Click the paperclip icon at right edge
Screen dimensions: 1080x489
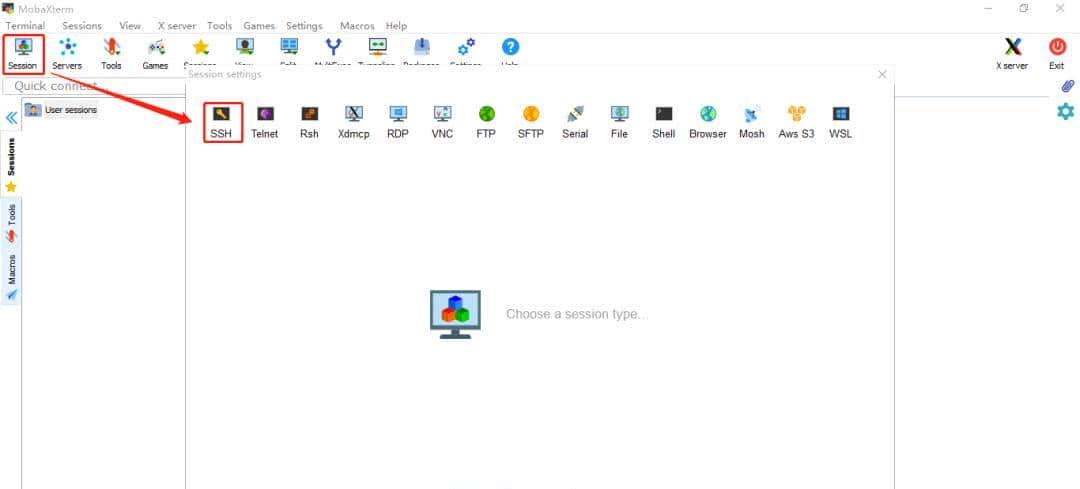[1067, 86]
